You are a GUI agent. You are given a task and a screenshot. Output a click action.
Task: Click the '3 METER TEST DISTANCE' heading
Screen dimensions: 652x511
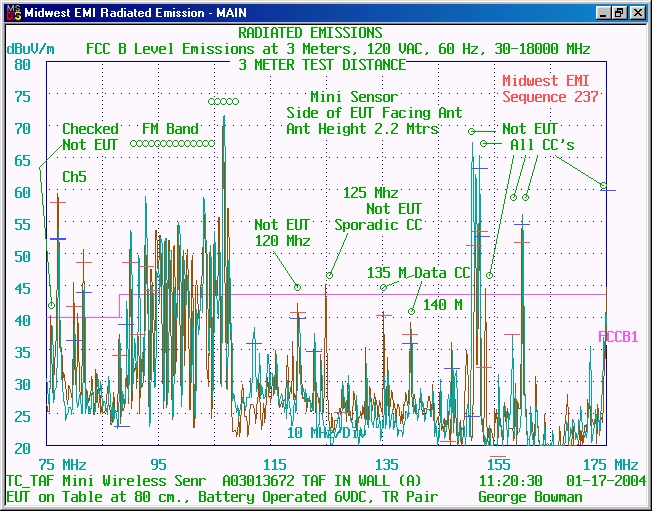tap(322, 65)
